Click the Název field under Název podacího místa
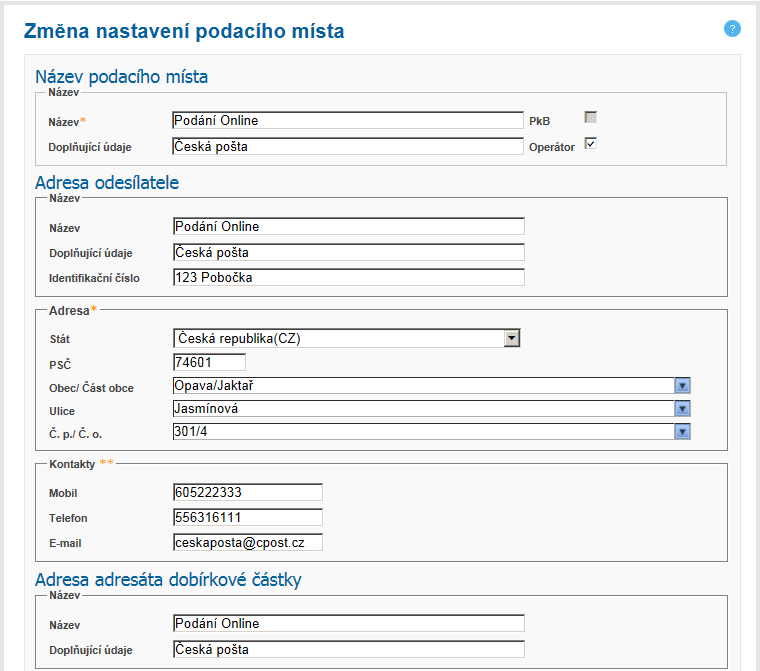The height and width of the screenshot is (671, 760). [347, 121]
